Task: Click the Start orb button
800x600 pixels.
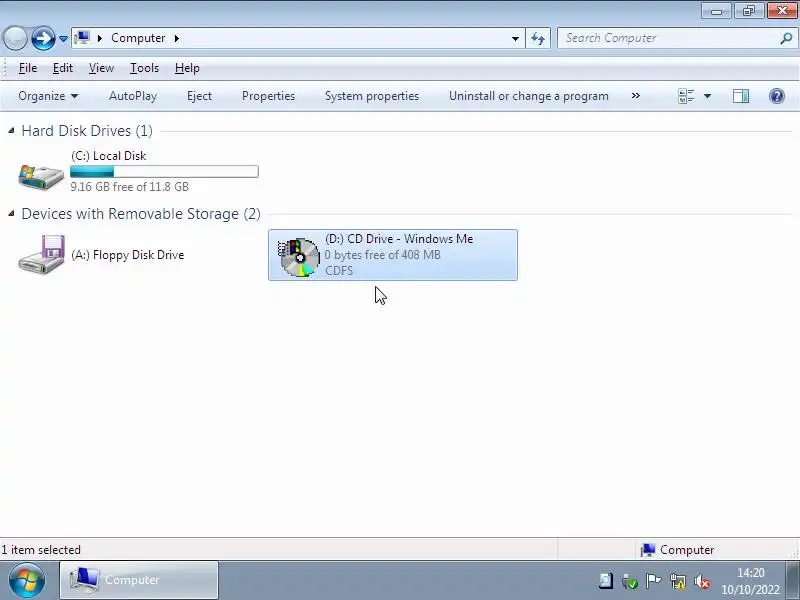Action: tap(27, 580)
